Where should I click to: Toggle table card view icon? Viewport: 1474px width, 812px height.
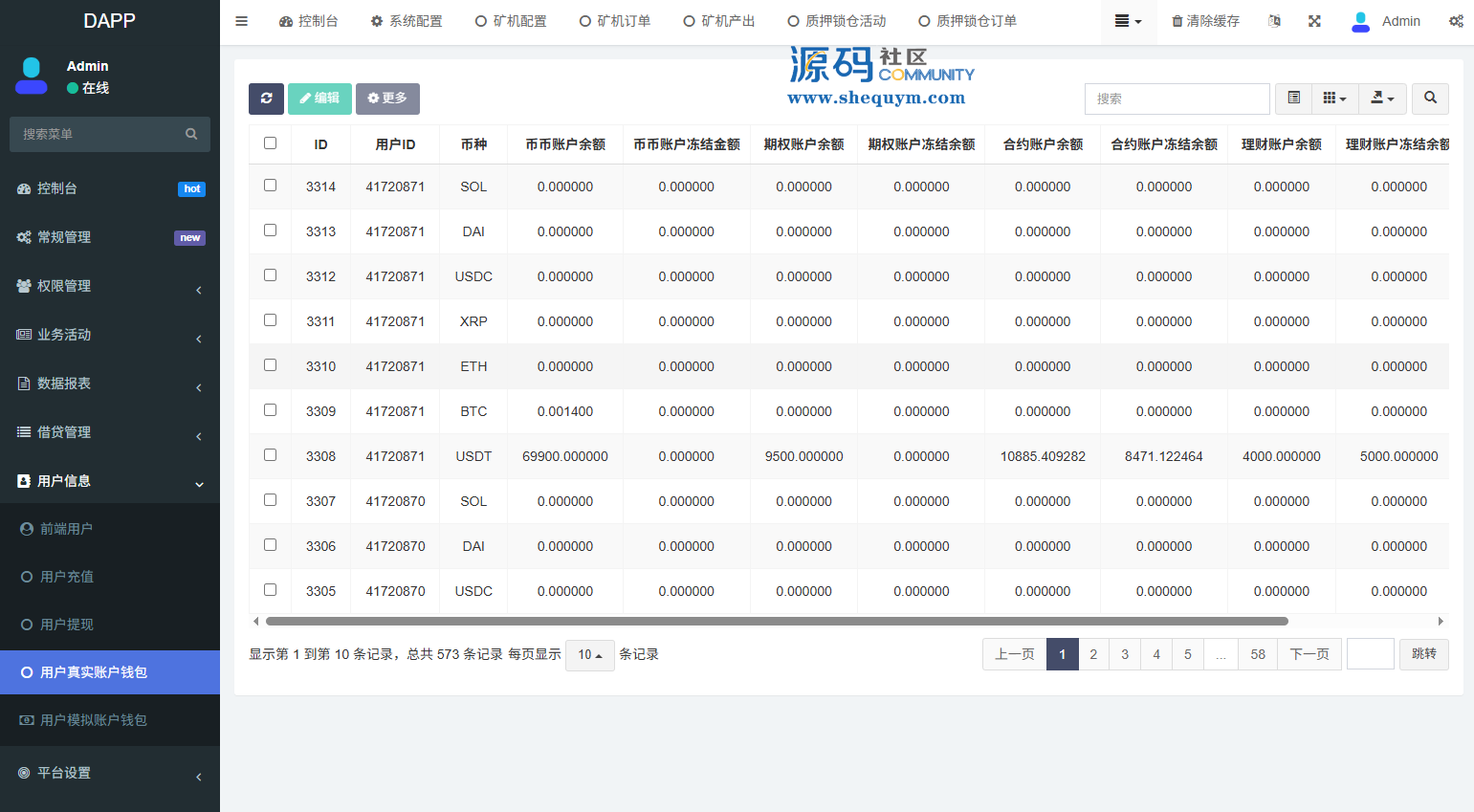pos(1293,99)
